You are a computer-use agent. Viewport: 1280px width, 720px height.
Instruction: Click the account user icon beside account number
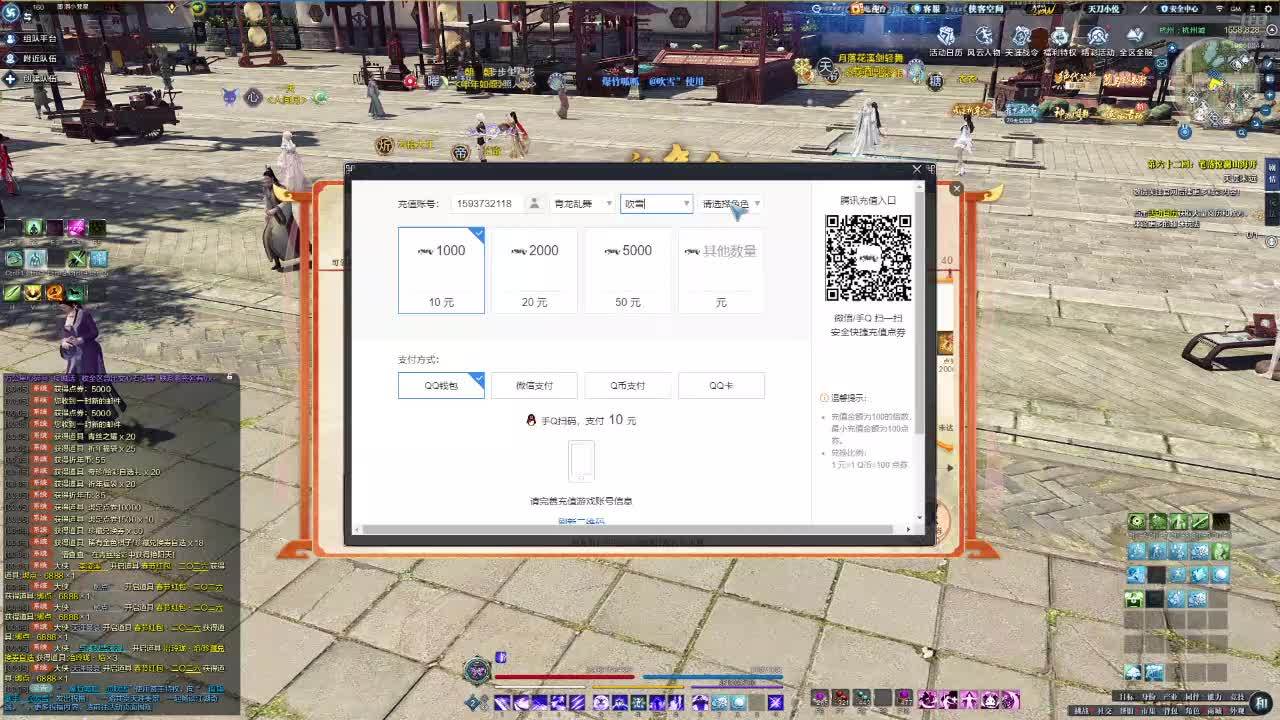pos(534,203)
